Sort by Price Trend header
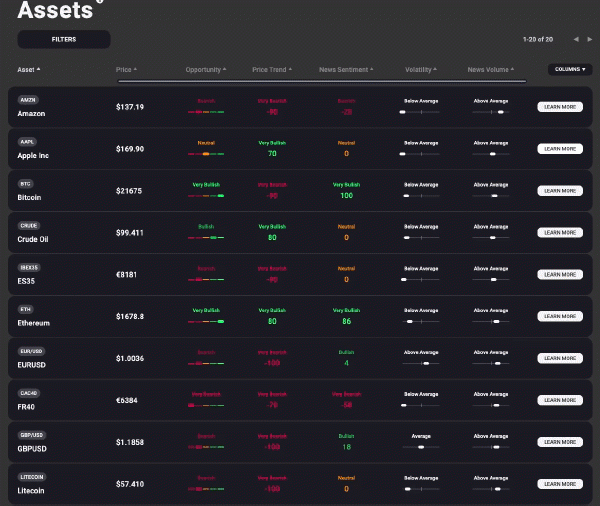Viewport: 600px width, 506px height. point(272,70)
